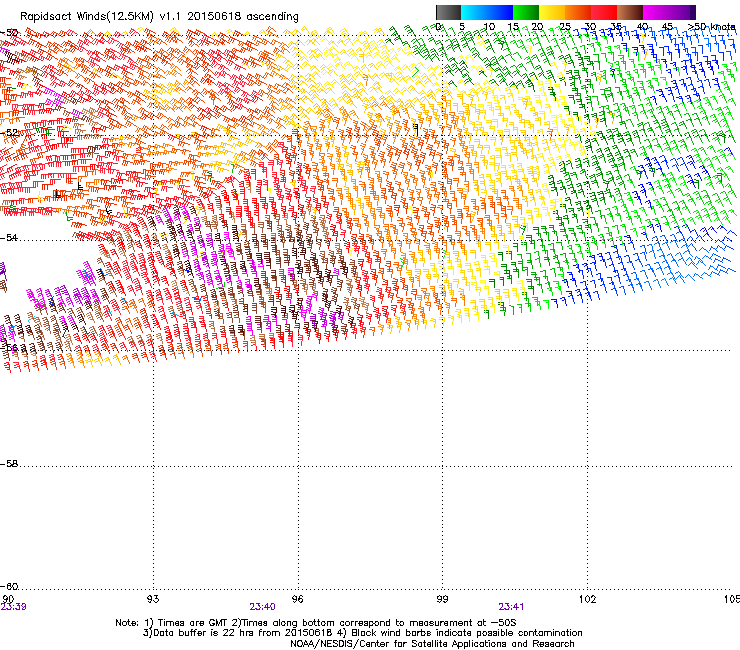Click the '93' longitude axis label
Viewport: 740px width, 650px height.
click(x=153, y=599)
